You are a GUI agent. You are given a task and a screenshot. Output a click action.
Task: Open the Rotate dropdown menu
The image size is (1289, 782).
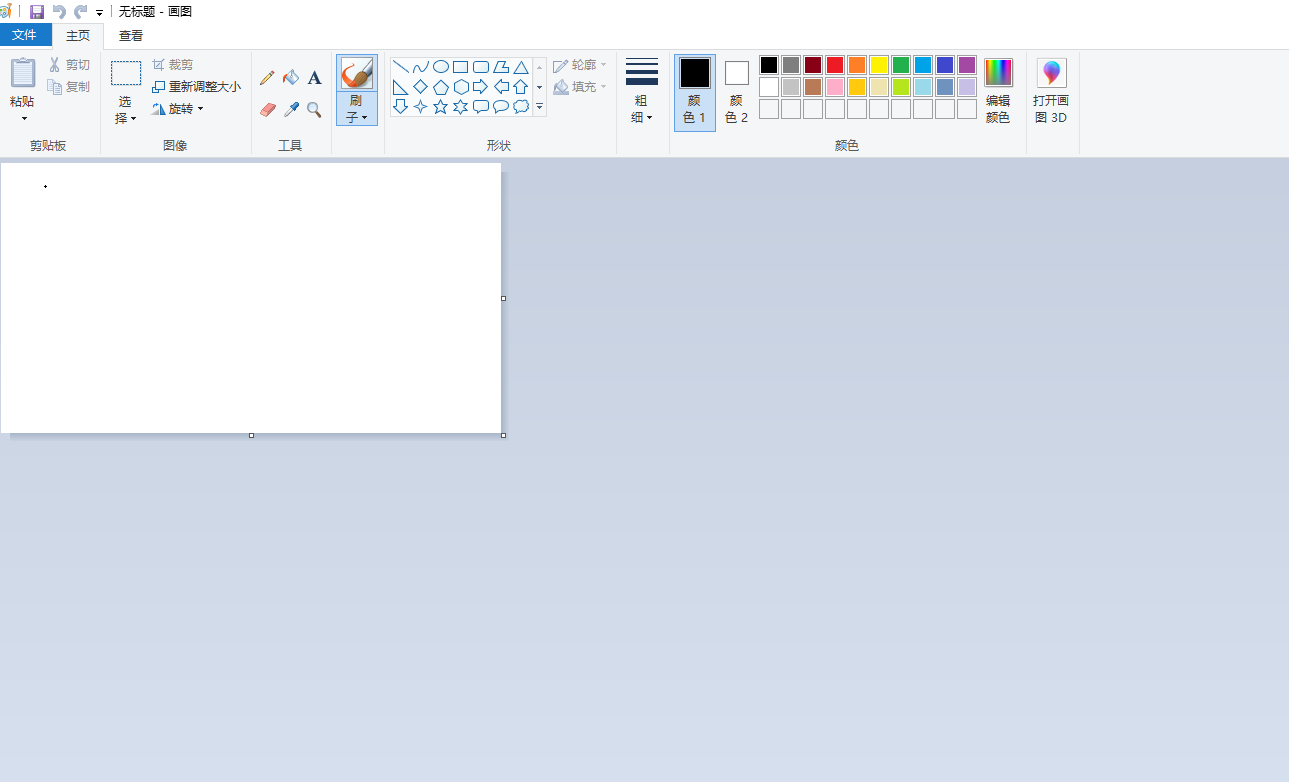[178, 109]
